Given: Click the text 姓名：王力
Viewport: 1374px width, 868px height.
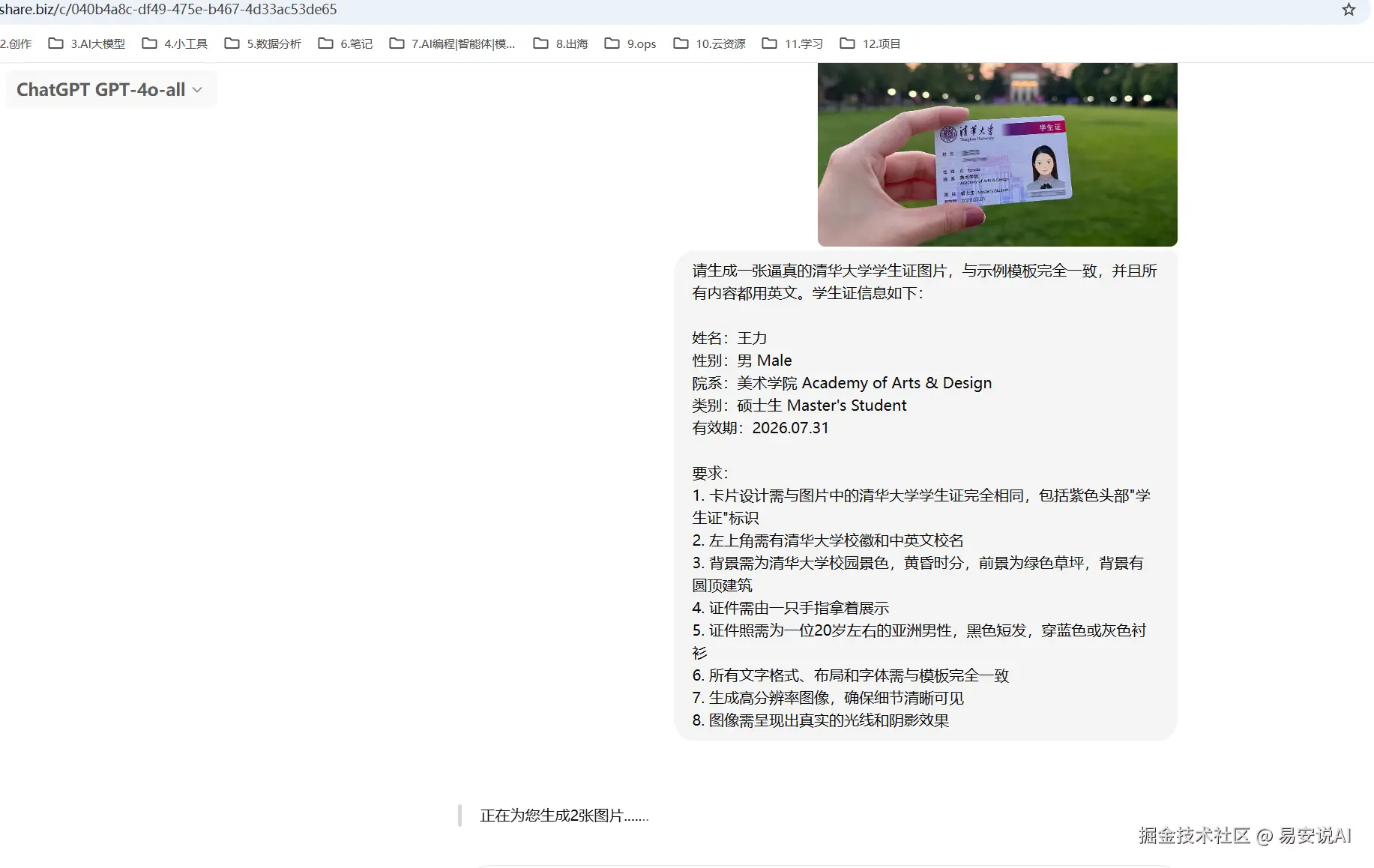Looking at the screenshot, I should [729, 338].
